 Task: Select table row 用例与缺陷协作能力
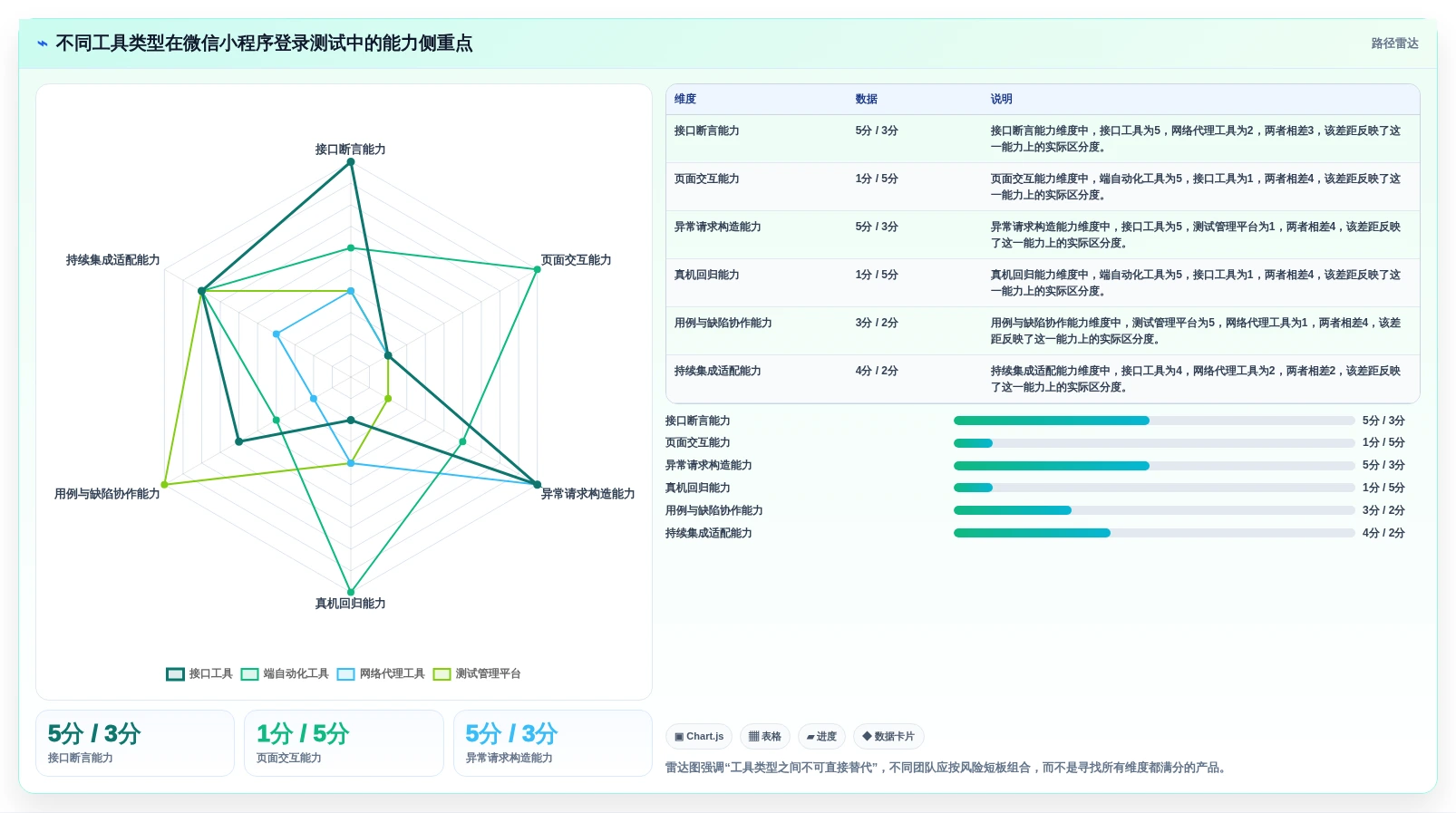tap(1043, 331)
